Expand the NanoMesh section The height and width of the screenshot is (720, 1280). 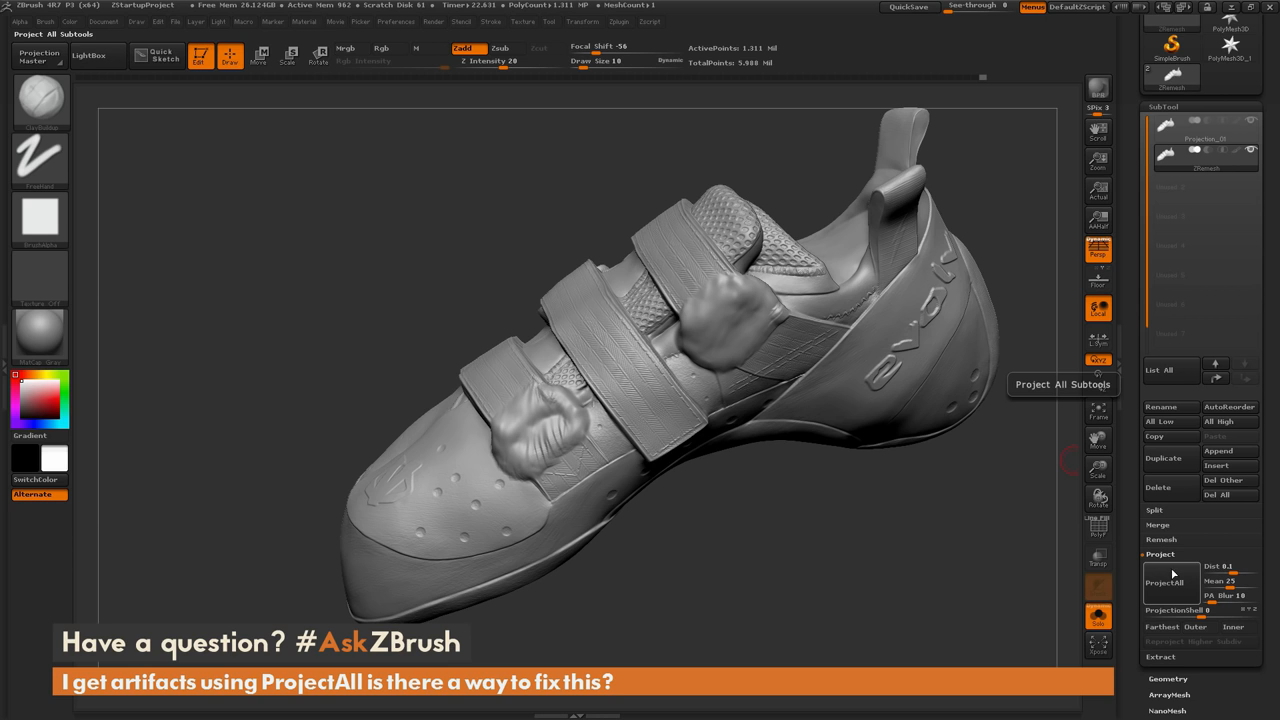1167,711
